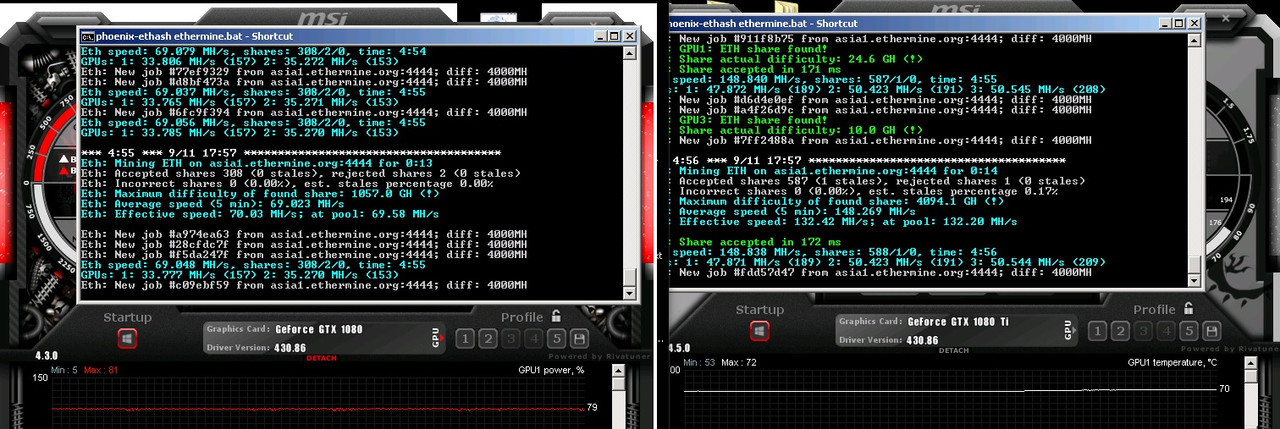
Task: Click 'Effective speed: 70.03 MH/s' console line
Action: [x=260, y=214]
